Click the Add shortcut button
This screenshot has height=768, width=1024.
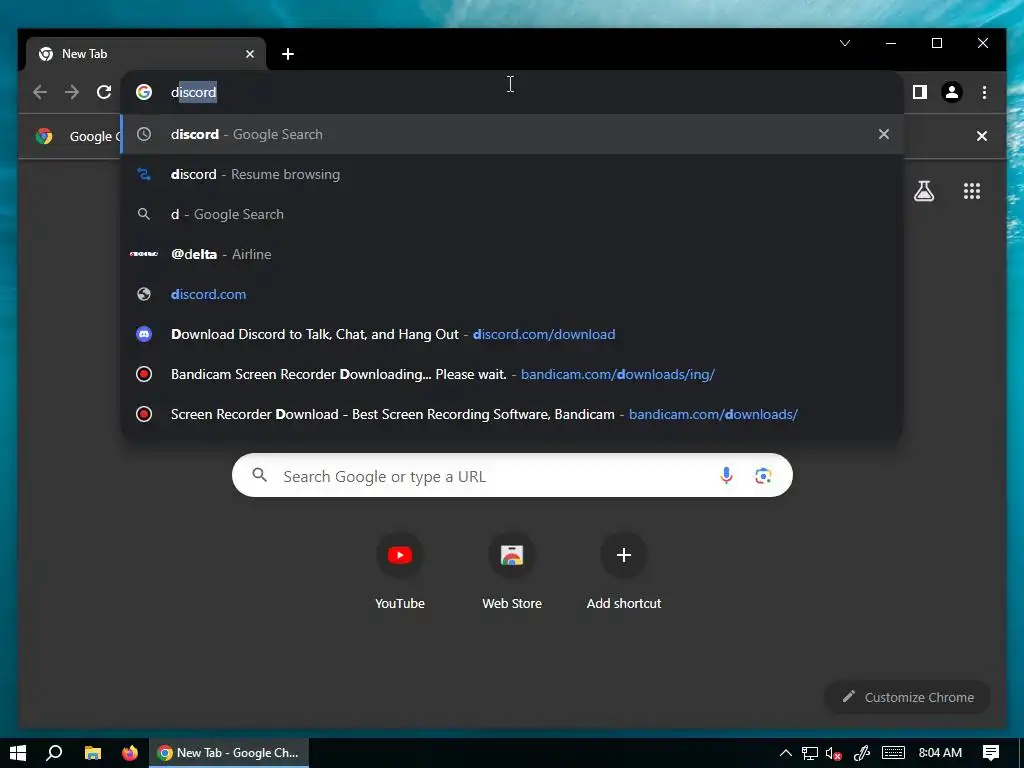pyautogui.click(x=624, y=572)
